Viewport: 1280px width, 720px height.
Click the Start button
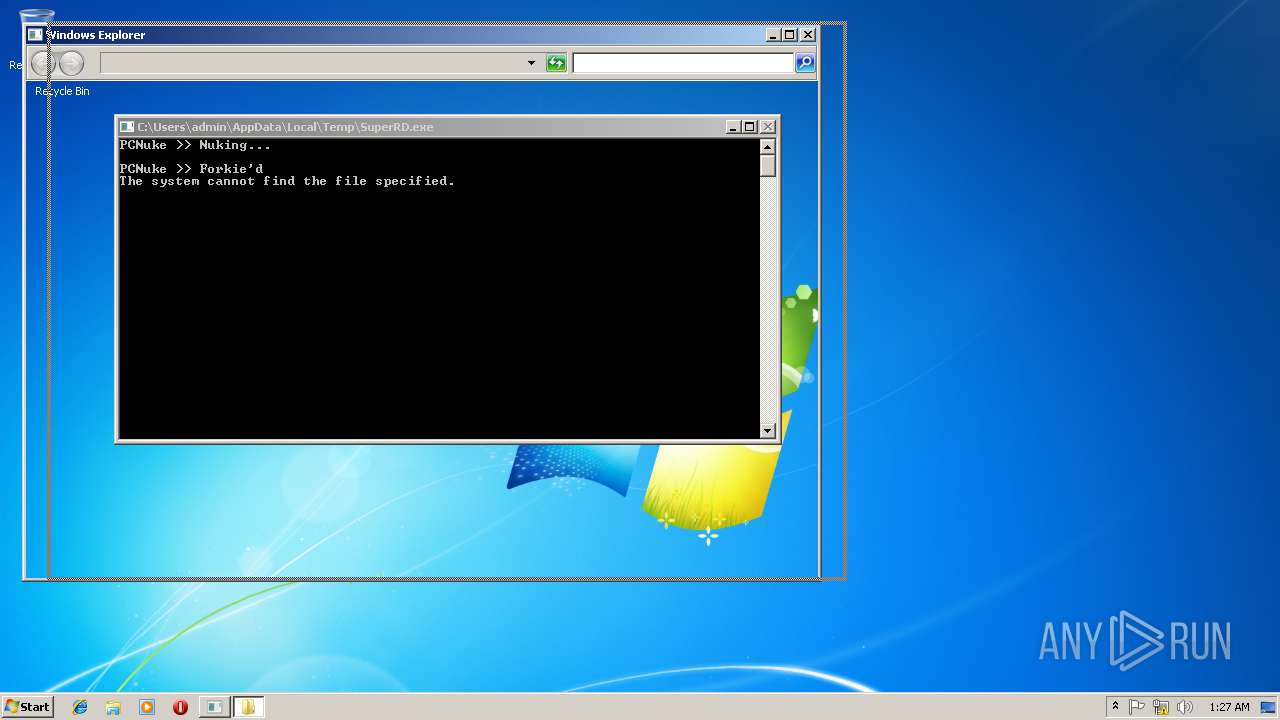(x=27, y=707)
